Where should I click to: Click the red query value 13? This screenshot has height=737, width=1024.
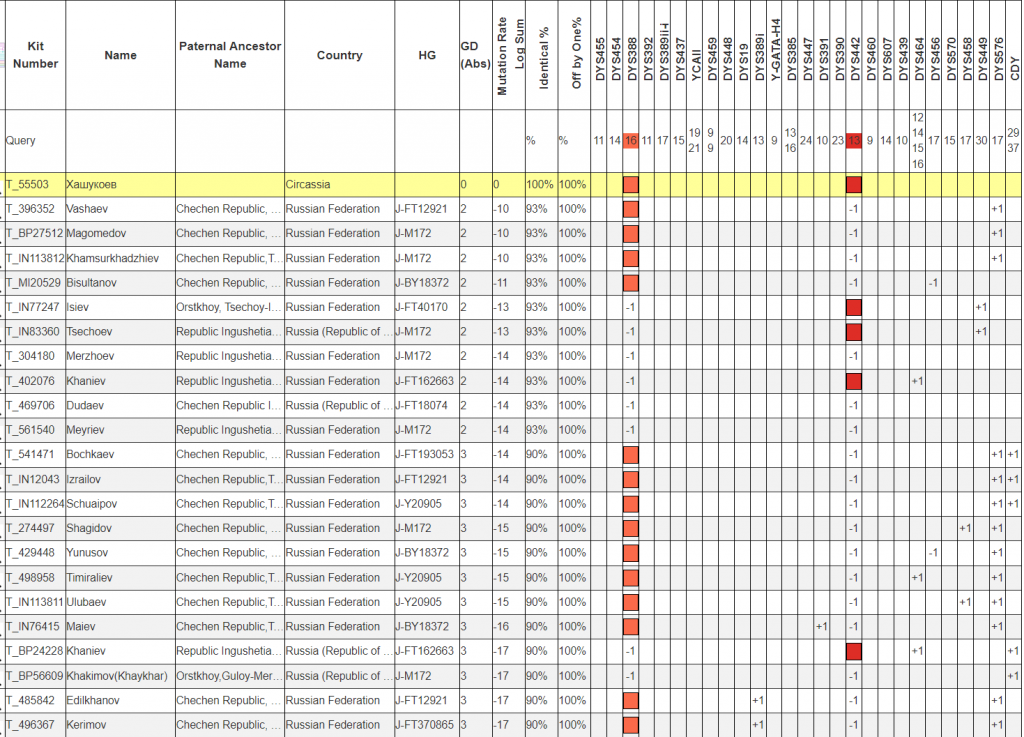coord(854,140)
